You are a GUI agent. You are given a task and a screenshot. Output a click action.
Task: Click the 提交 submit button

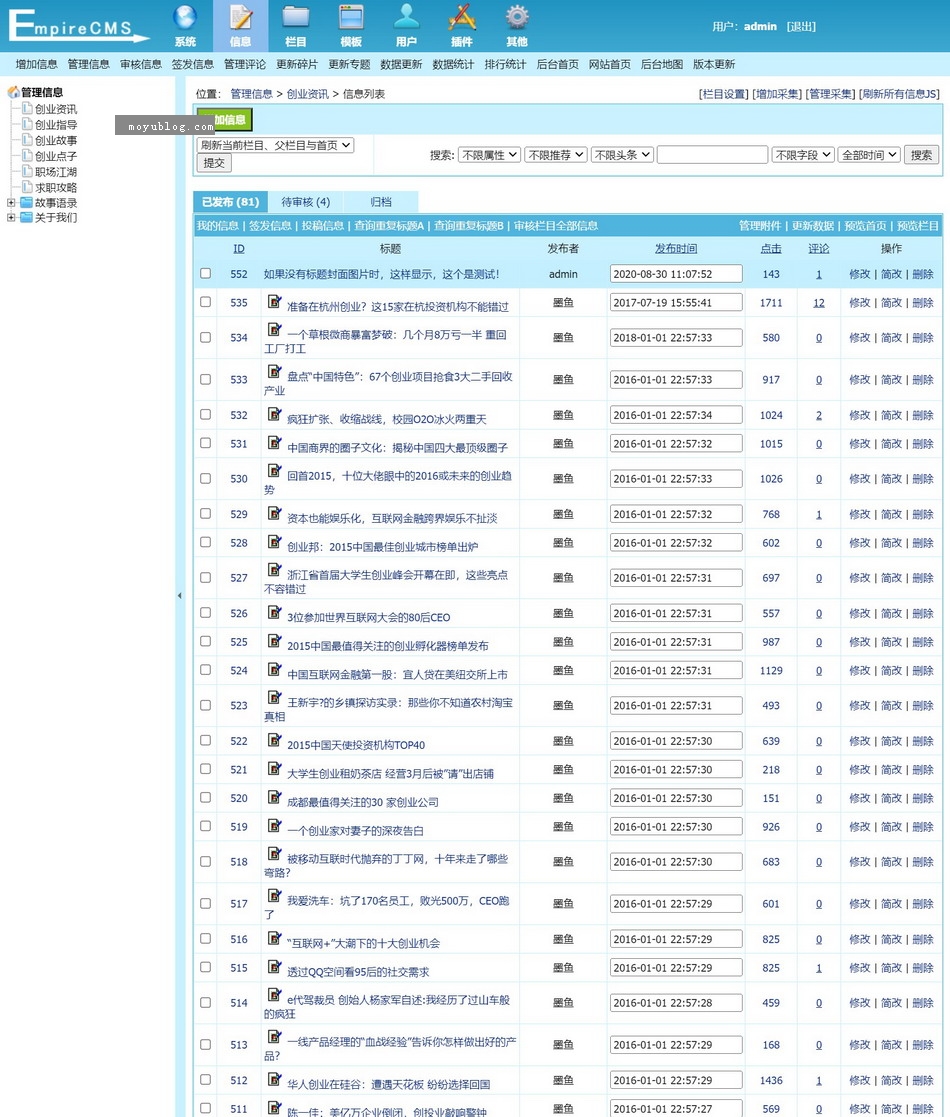[x=214, y=163]
